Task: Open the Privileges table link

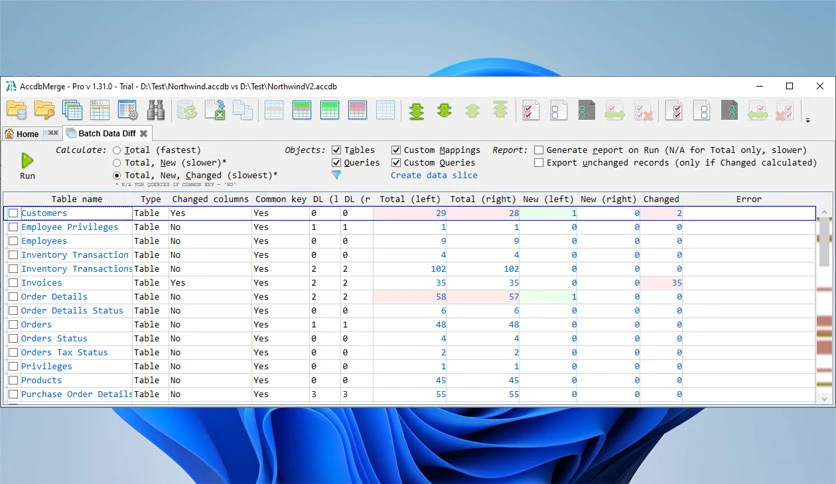Action: point(46,366)
